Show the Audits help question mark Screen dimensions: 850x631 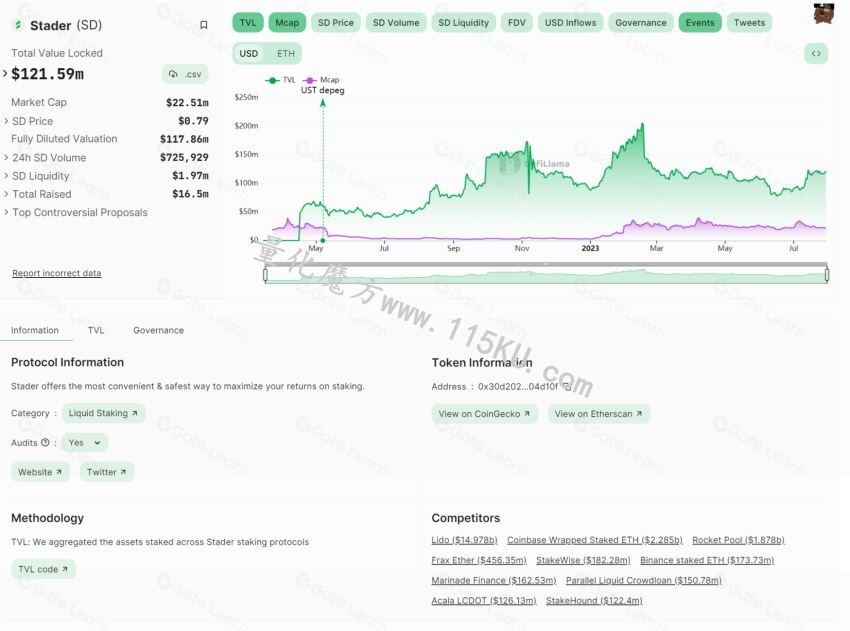point(45,442)
